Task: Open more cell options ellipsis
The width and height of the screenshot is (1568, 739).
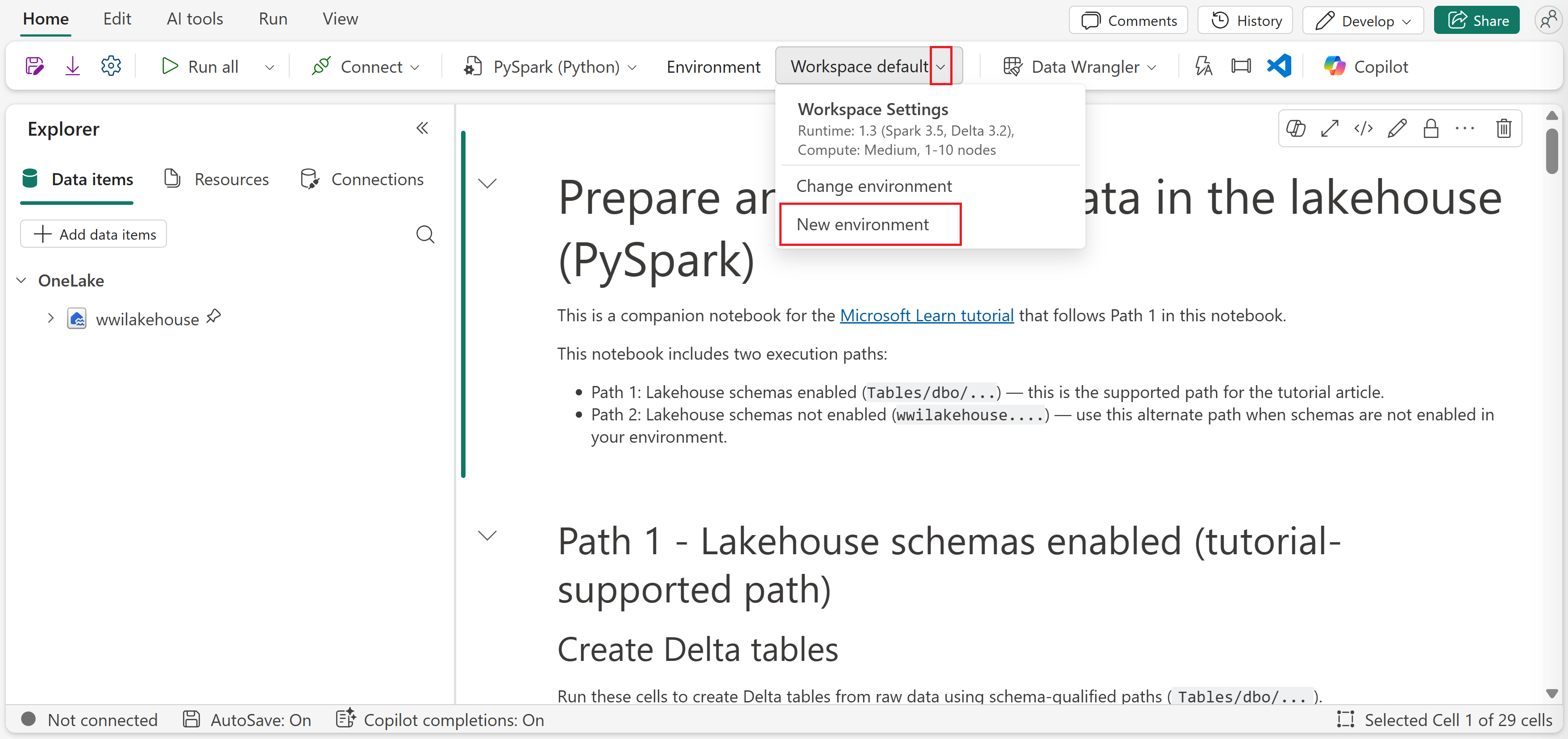Action: point(1464,129)
